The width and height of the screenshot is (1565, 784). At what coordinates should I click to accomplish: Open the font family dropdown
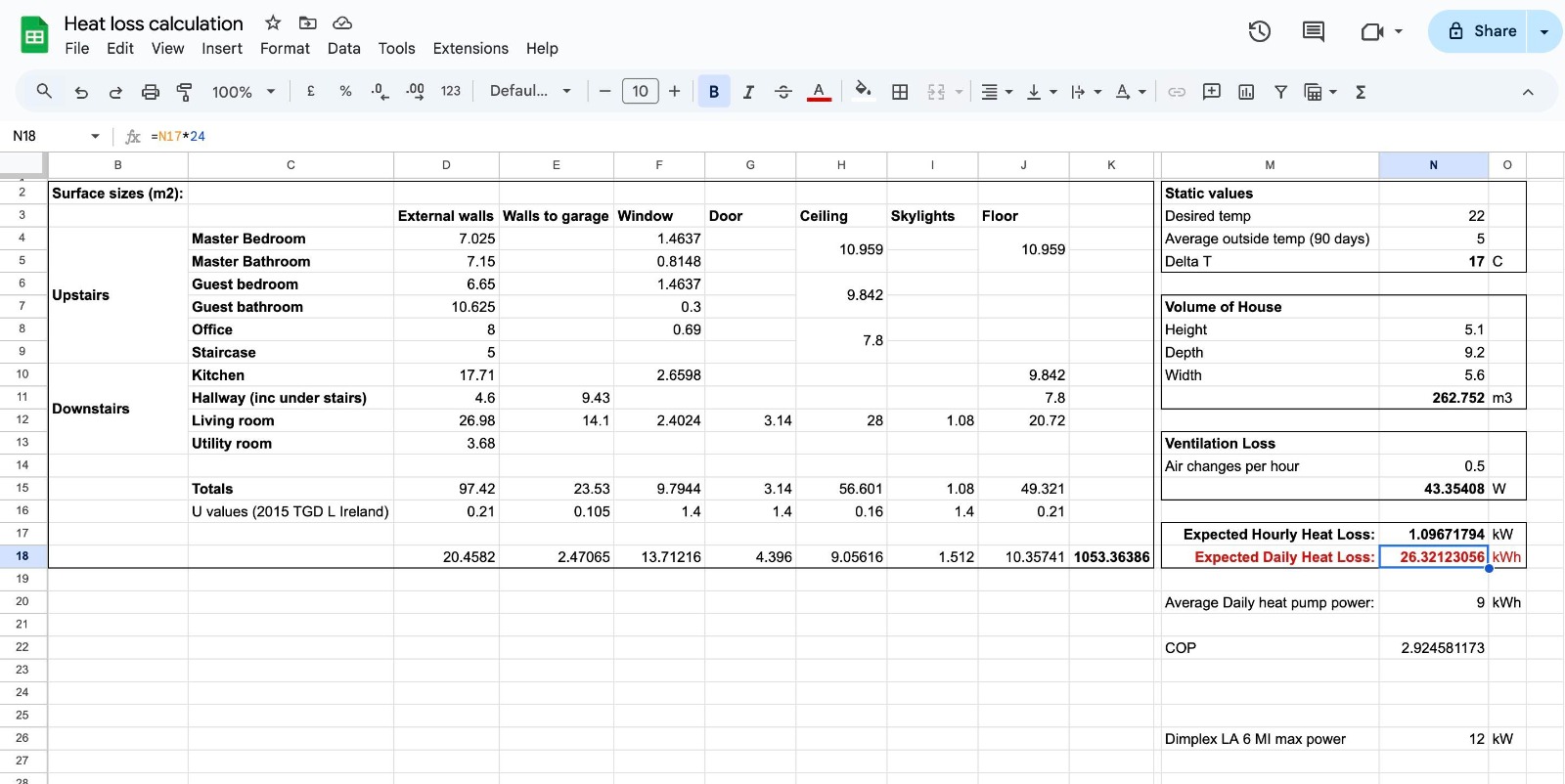pos(530,92)
